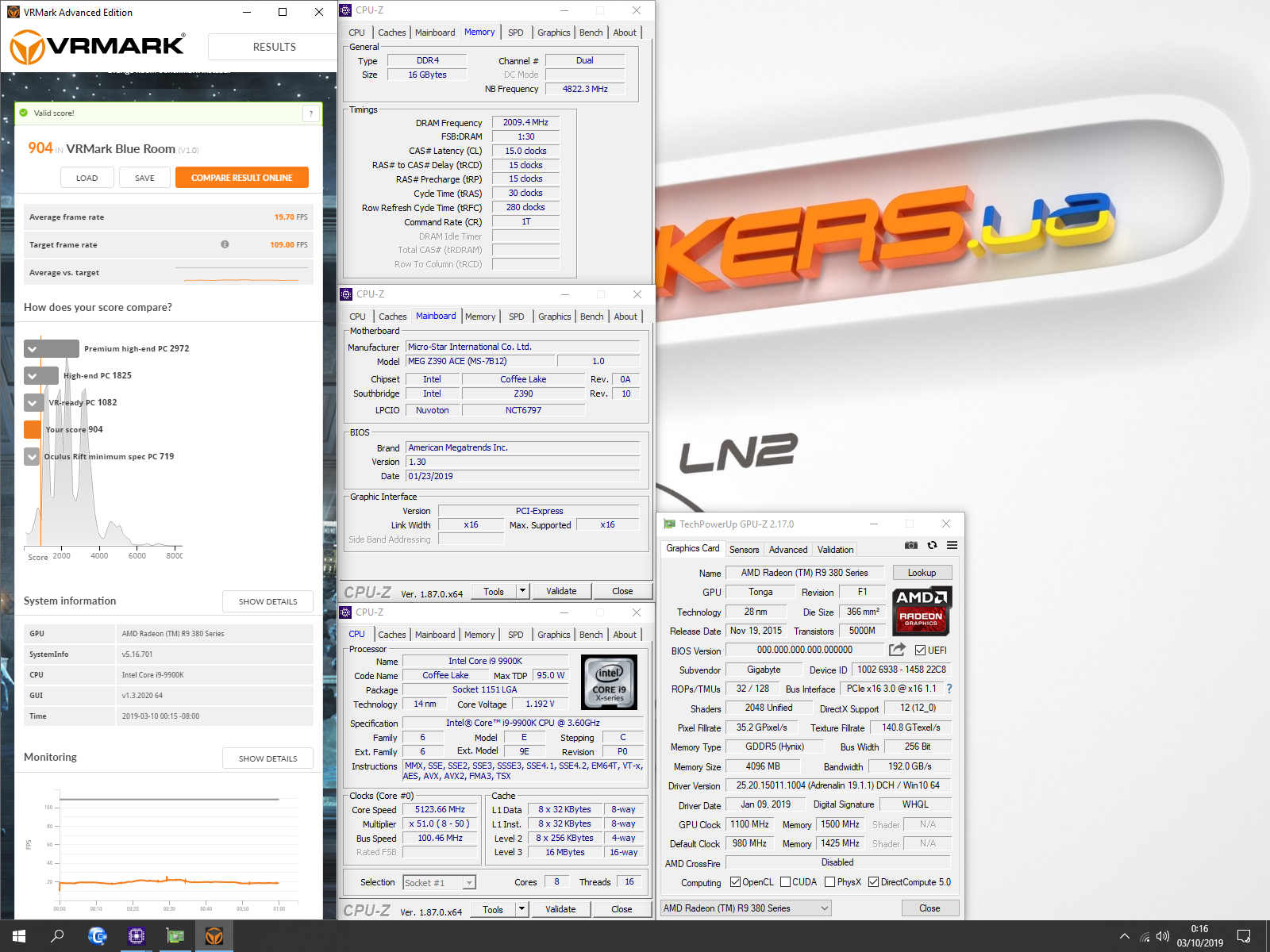Open taskbar search magnifier

tap(57, 936)
